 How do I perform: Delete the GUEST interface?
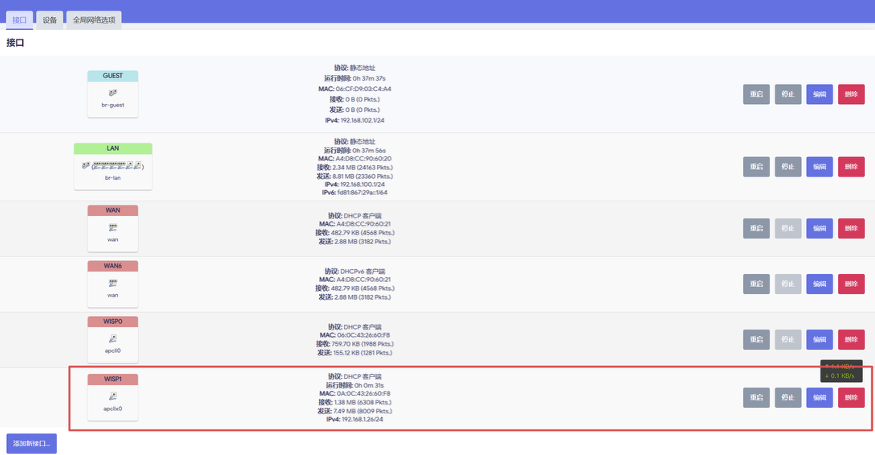click(x=851, y=94)
